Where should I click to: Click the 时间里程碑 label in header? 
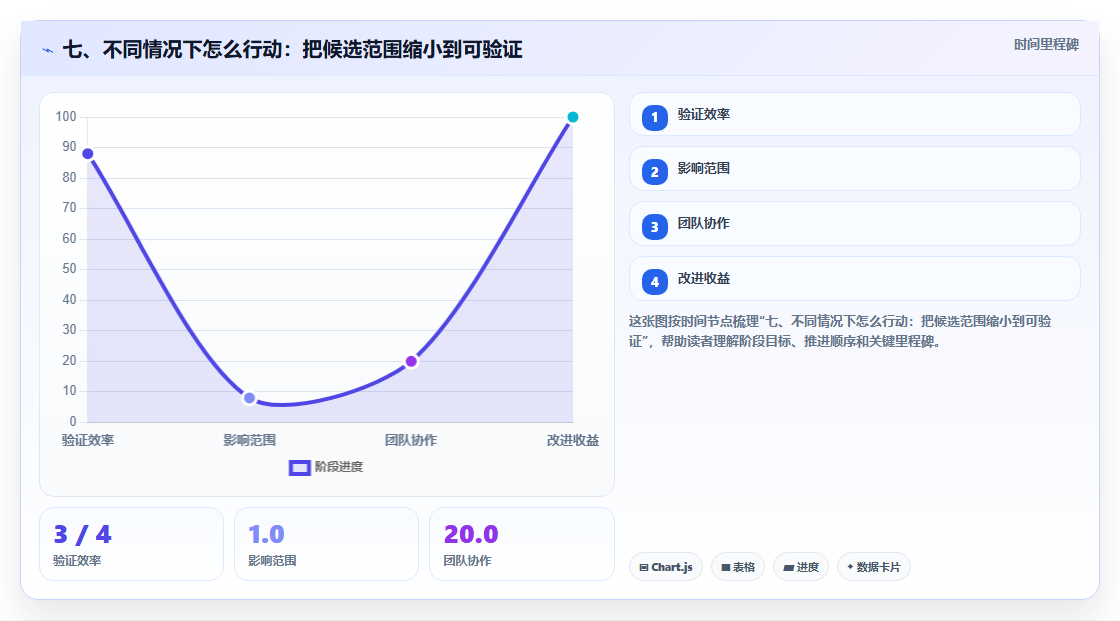[1046, 45]
